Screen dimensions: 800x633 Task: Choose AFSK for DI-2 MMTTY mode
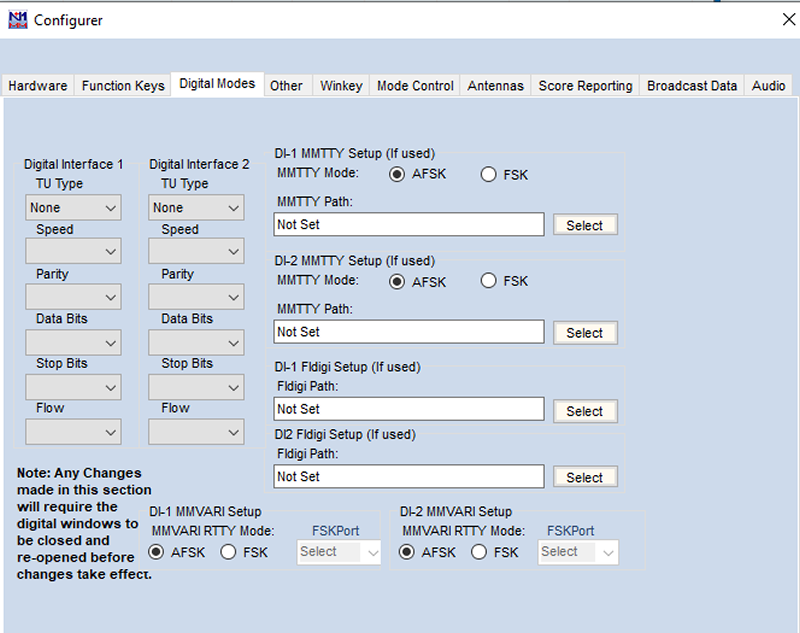click(397, 282)
